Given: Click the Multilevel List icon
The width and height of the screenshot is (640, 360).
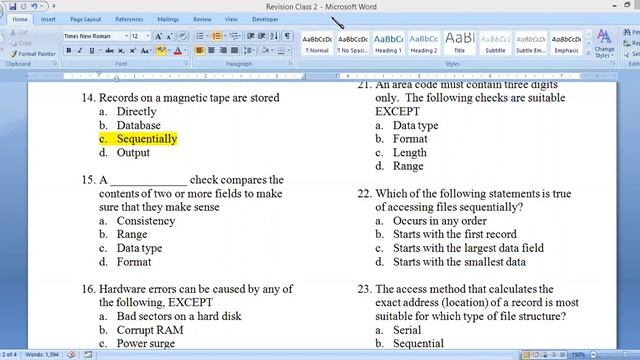Looking at the screenshot, I should (234, 36).
